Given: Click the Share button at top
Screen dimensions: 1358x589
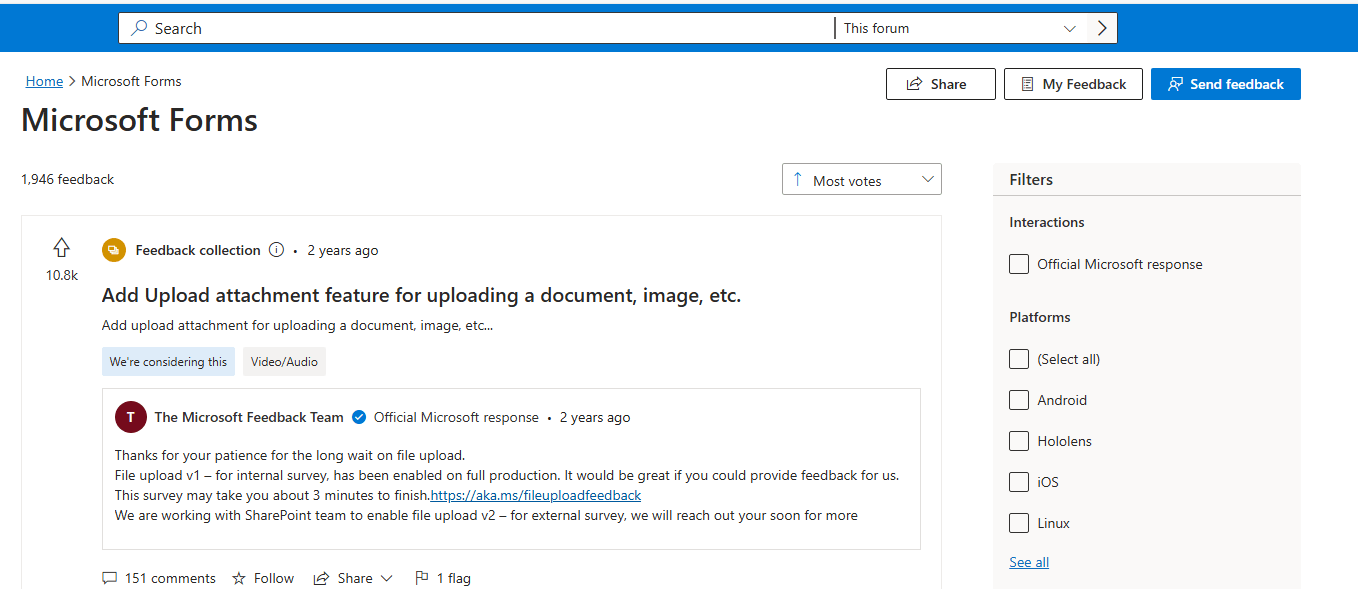Looking at the screenshot, I should 940,84.
